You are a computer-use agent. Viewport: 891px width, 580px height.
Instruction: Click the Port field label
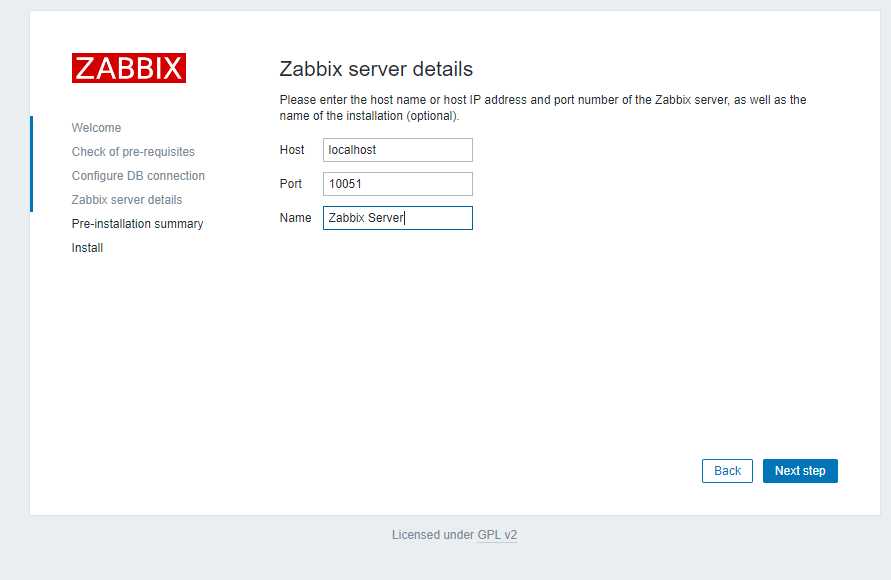pyautogui.click(x=290, y=184)
